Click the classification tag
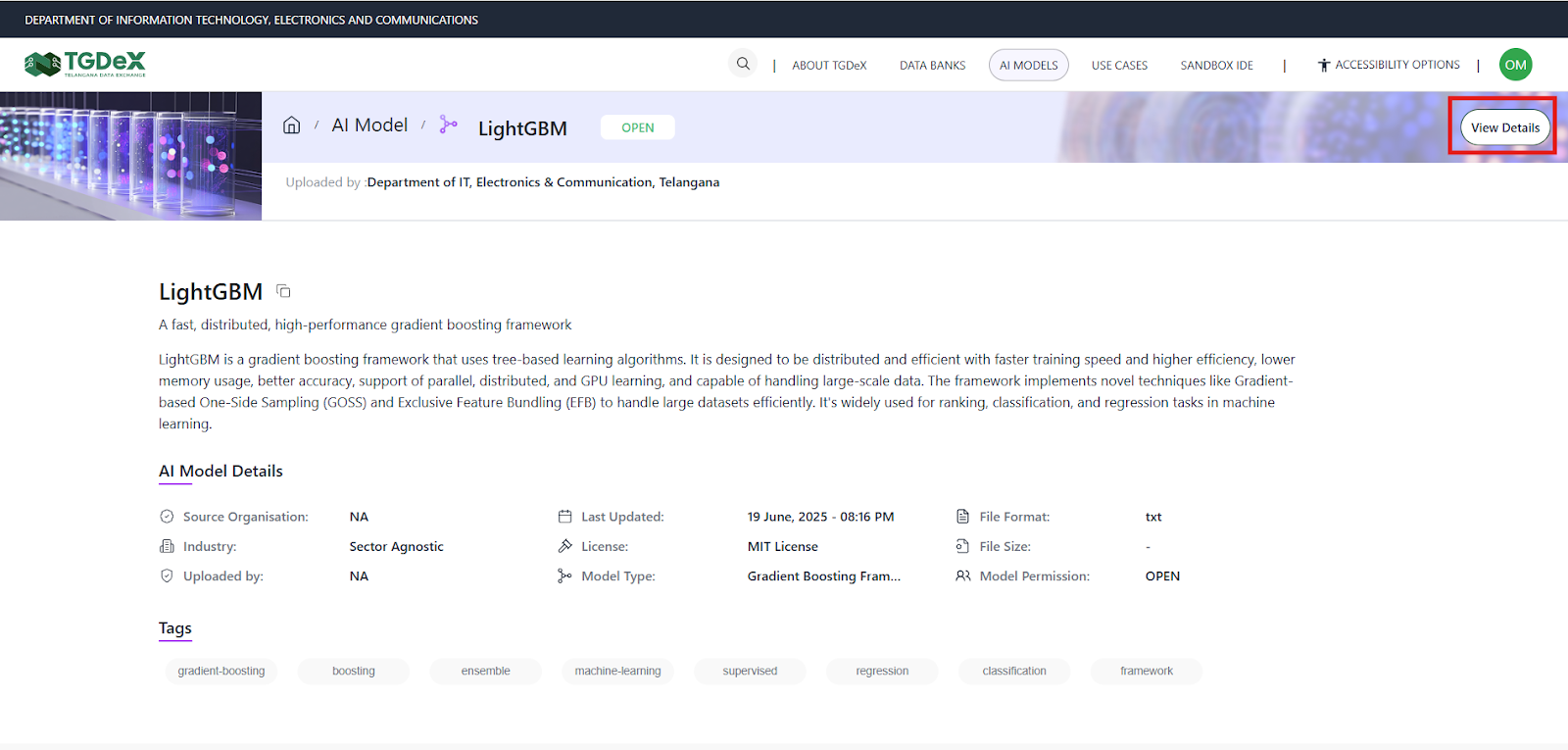 point(1013,672)
